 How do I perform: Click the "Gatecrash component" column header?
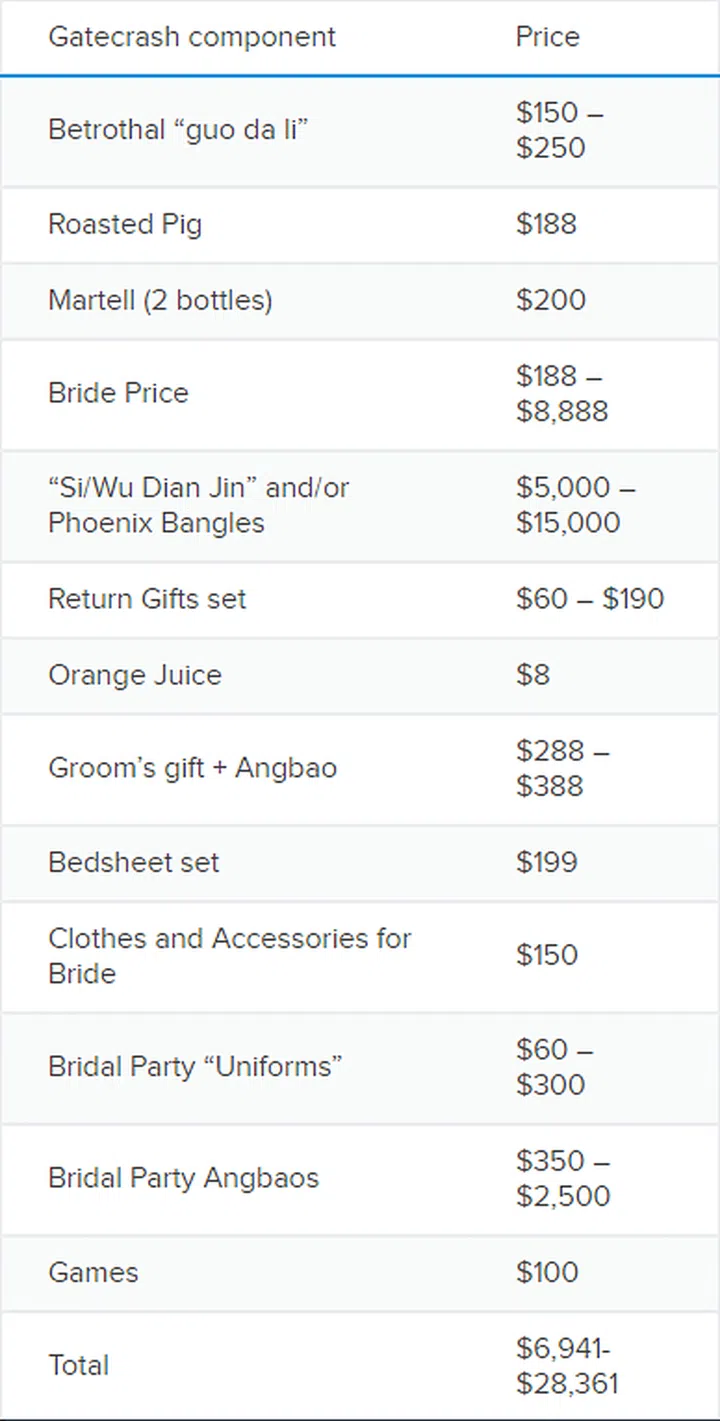point(192,37)
